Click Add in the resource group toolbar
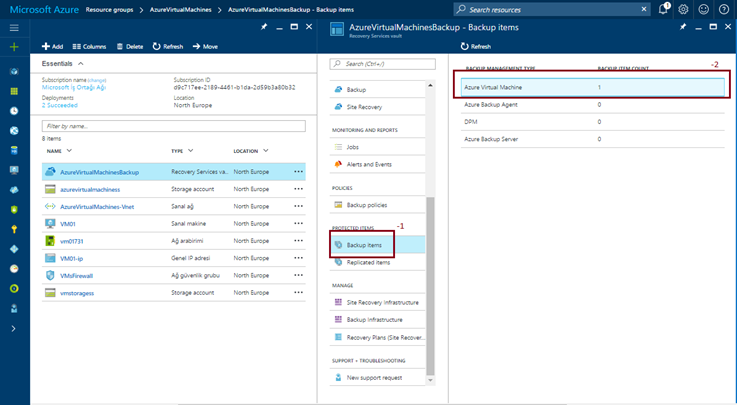 (x=52, y=47)
